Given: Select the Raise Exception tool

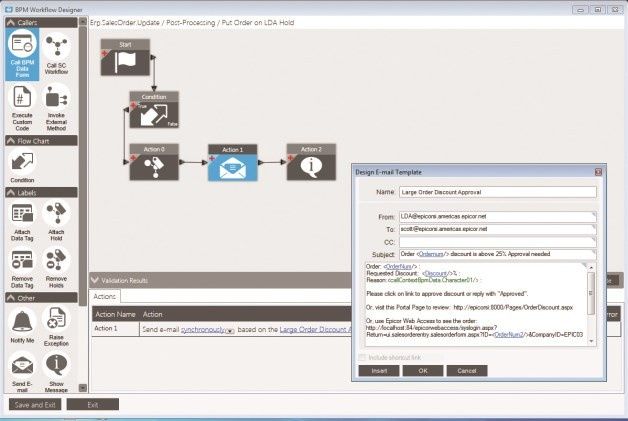Looking at the screenshot, I should [56, 326].
